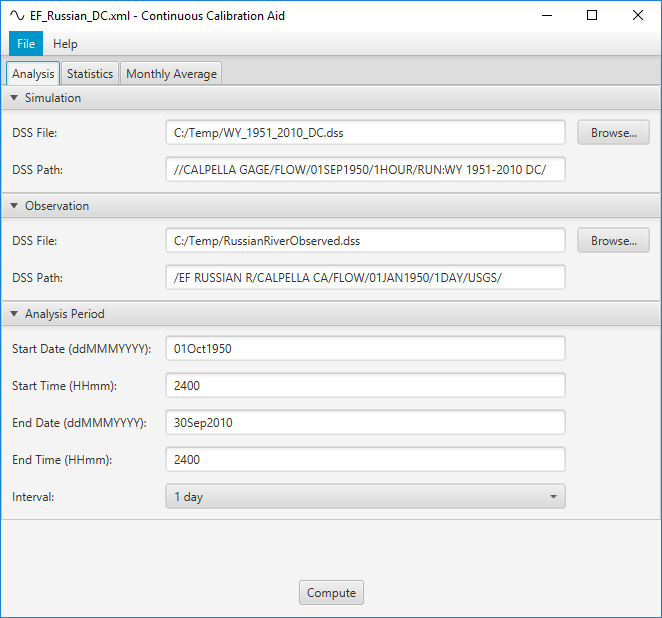Click the Simulation DSS File field
The width and height of the screenshot is (662, 618).
(x=366, y=133)
